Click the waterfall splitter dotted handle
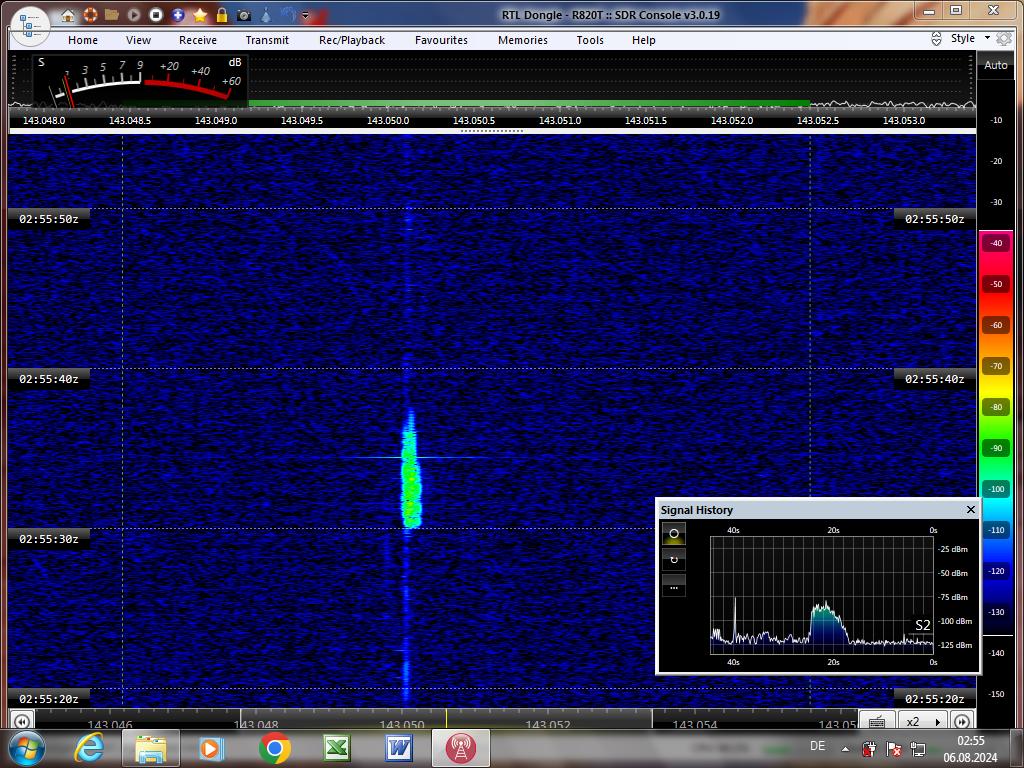The width and height of the screenshot is (1024, 768). (492, 131)
